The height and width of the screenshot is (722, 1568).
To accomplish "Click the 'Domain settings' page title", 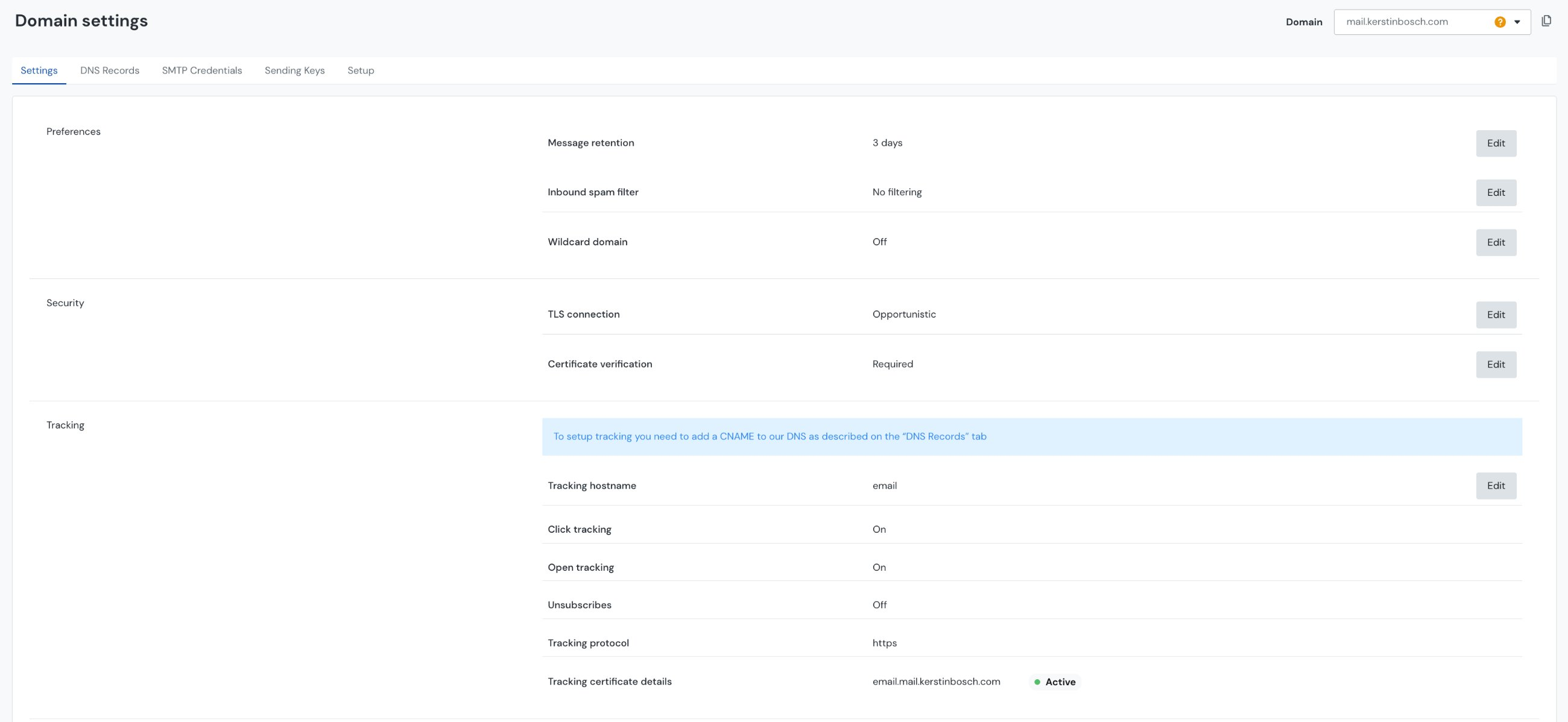I will (81, 20).
